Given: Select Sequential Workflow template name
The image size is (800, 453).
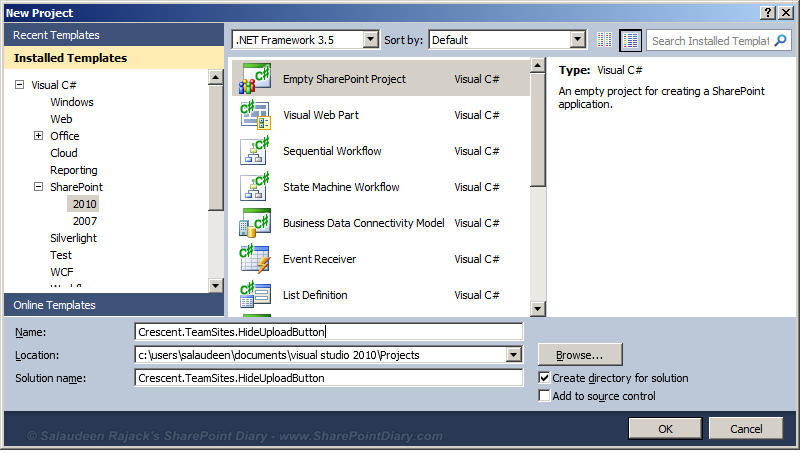Looking at the screenshot, I should click(x=332, y=151).
